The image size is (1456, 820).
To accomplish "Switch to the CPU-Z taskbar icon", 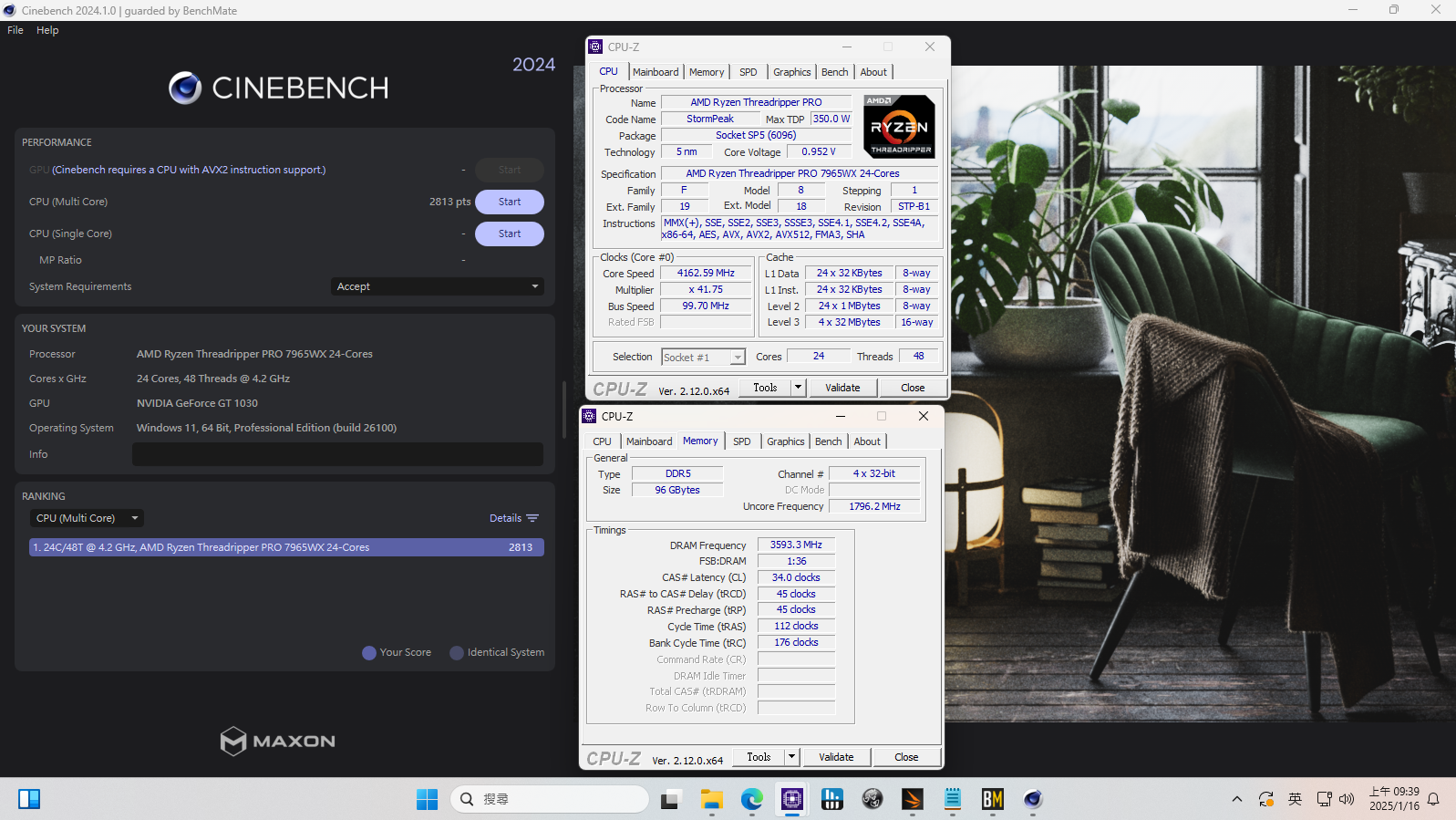I will 792,799.
